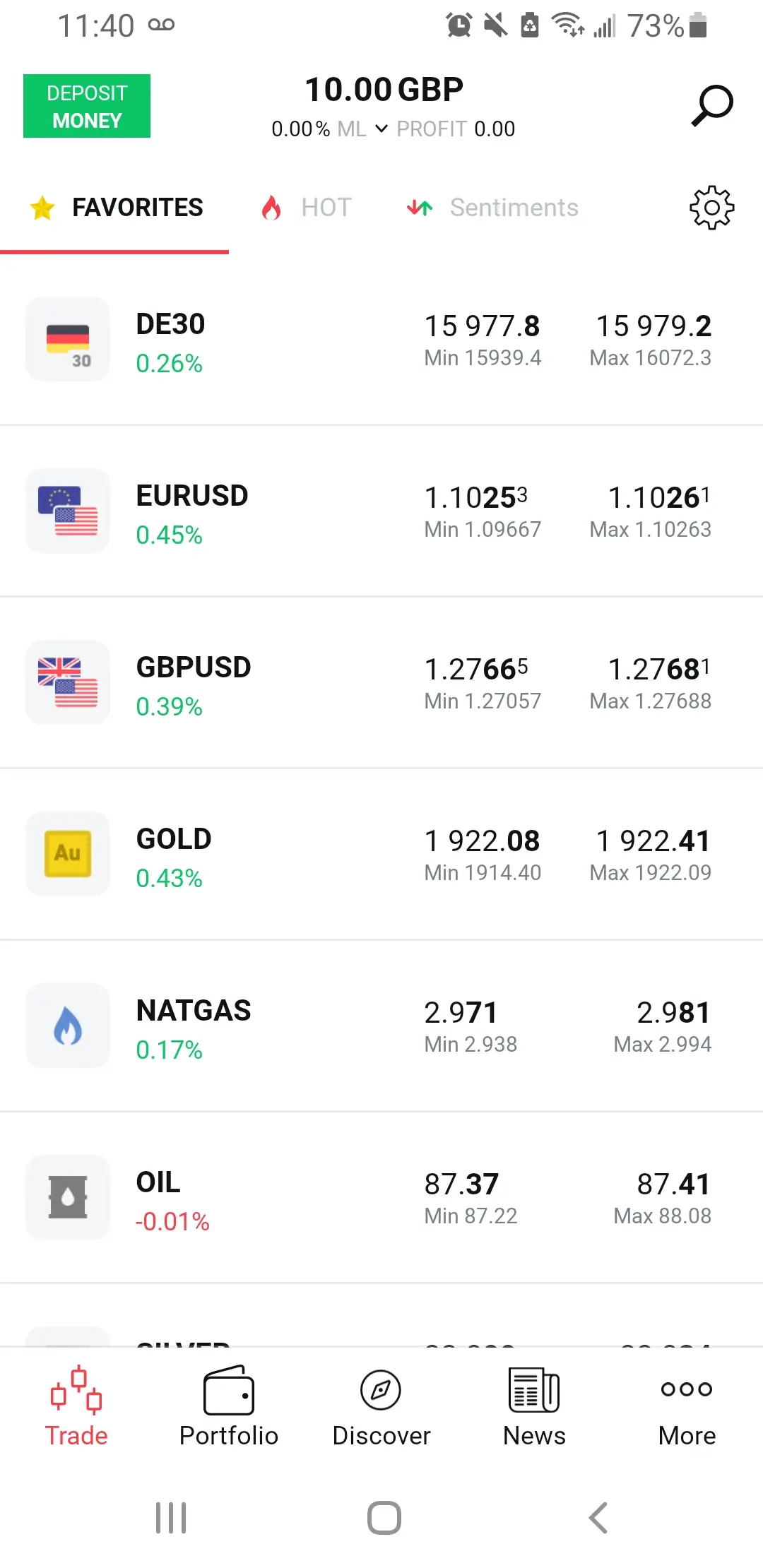Tap the Discover compass icon

381,1390
